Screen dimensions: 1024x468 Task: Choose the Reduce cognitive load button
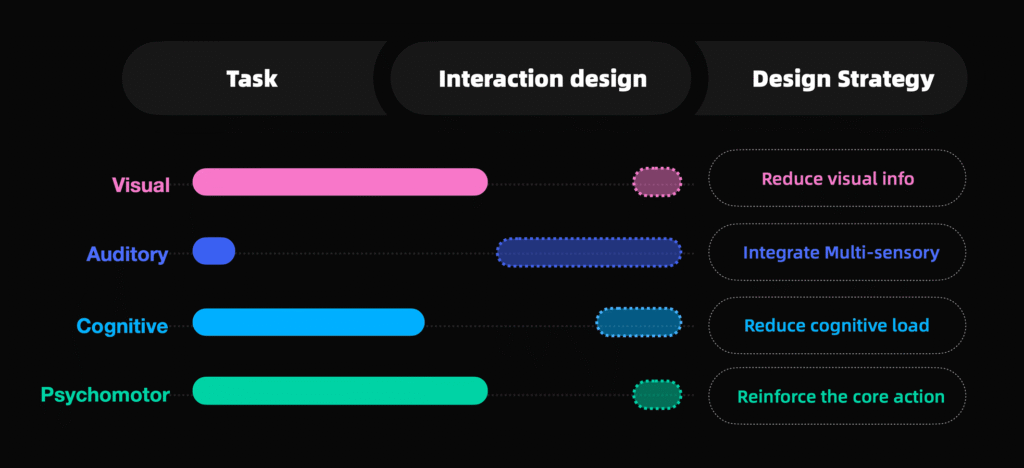837,325
